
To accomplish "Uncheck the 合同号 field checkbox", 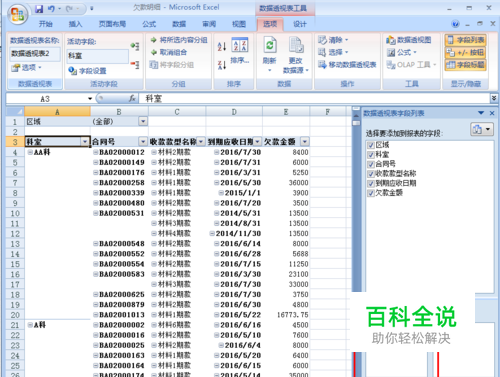I will pos(370,164).
